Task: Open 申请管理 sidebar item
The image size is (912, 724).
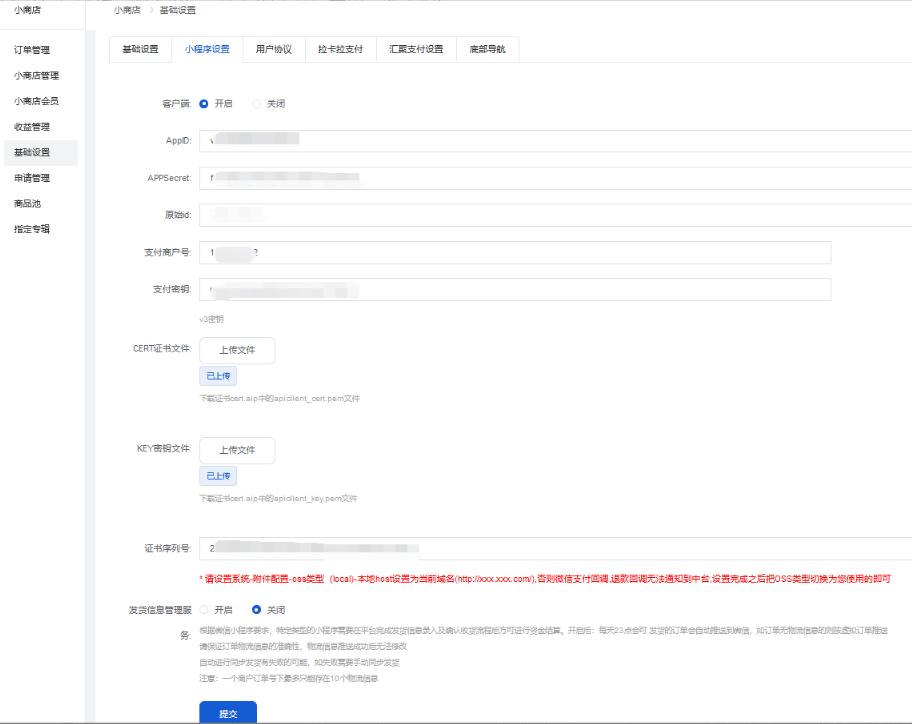Action: click(x=32, y=178)
